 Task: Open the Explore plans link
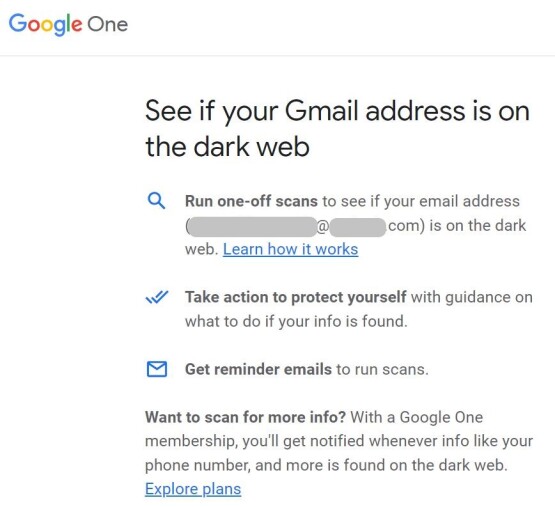click(x=193, y=489)
